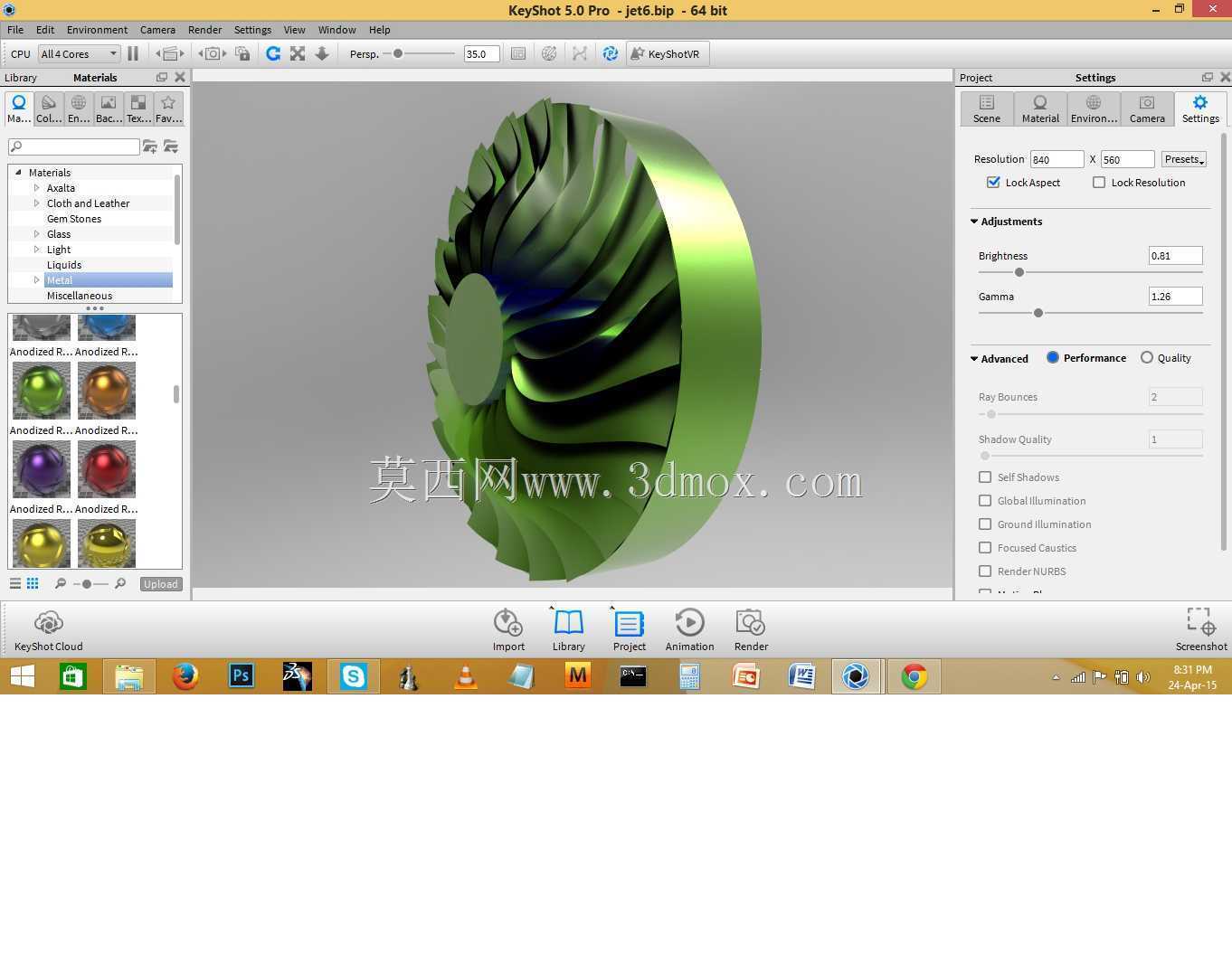The width and height of the screenshot is (1232, 963).
Task: Enable Self Shadows
Action: [985, 477]
